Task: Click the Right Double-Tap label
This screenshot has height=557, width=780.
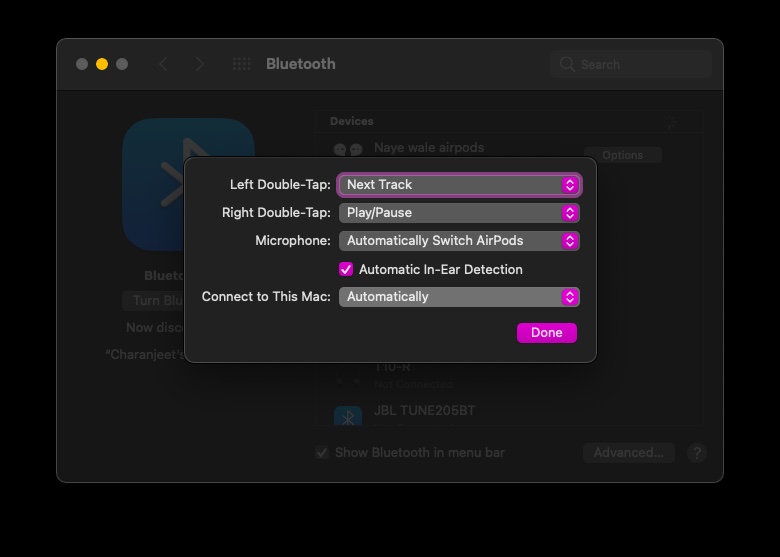Action: point(276,213)
